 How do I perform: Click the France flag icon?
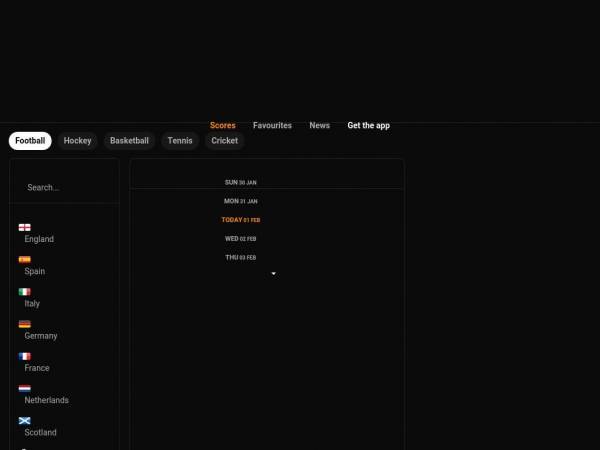click(x=24, y=356)
